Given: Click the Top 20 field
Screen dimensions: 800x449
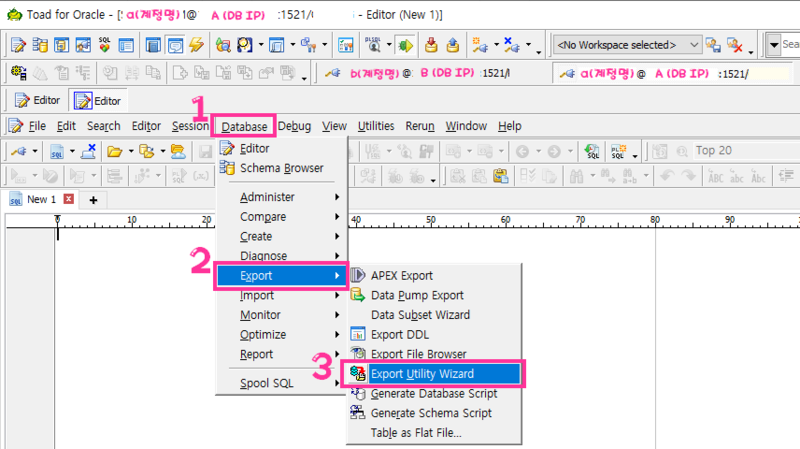Looking at the screenshot, I should click(x=745, y=151).
